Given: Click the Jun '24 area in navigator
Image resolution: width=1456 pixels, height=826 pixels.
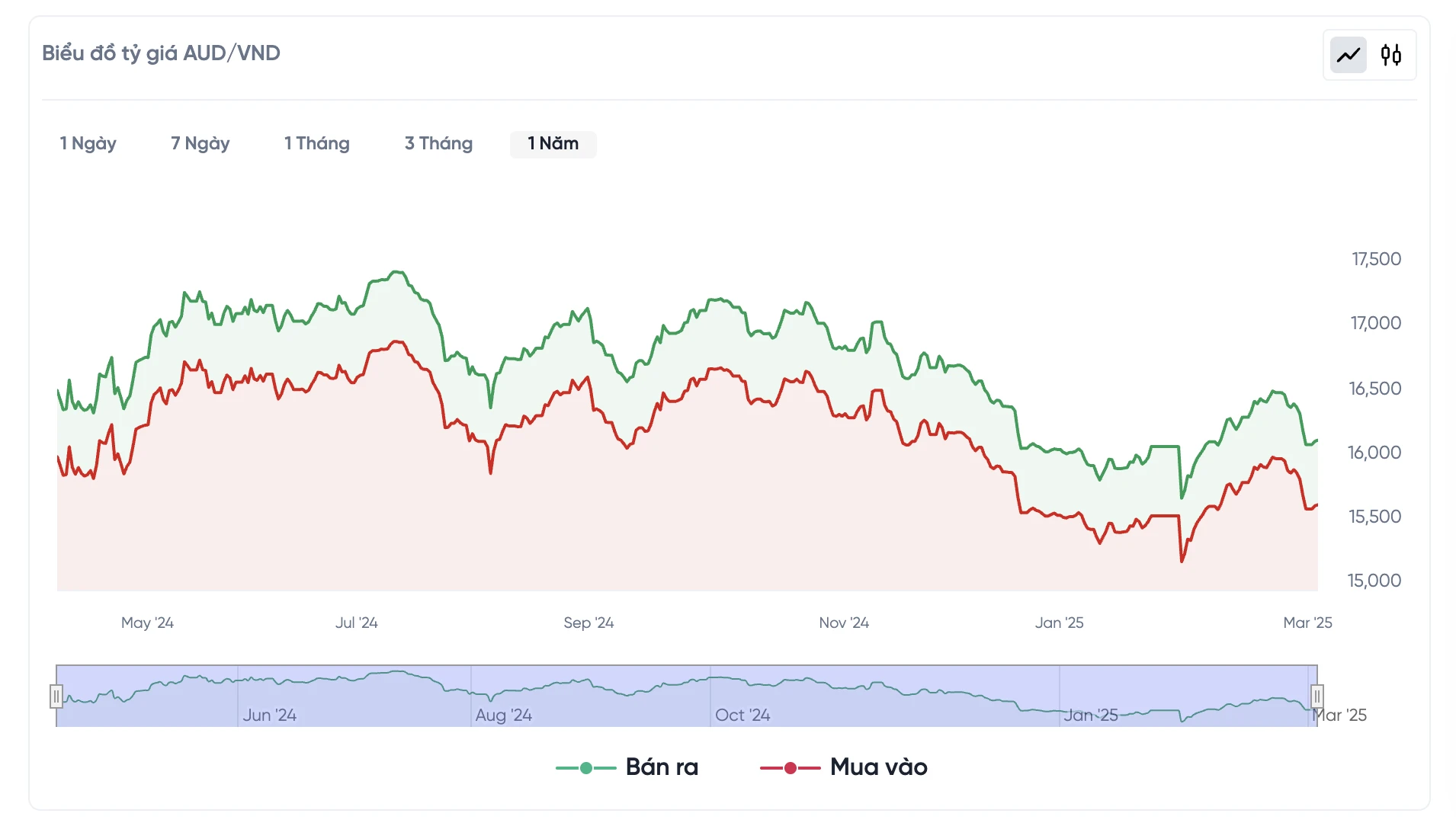Looking at the screenshot, I should coord(269,715).
